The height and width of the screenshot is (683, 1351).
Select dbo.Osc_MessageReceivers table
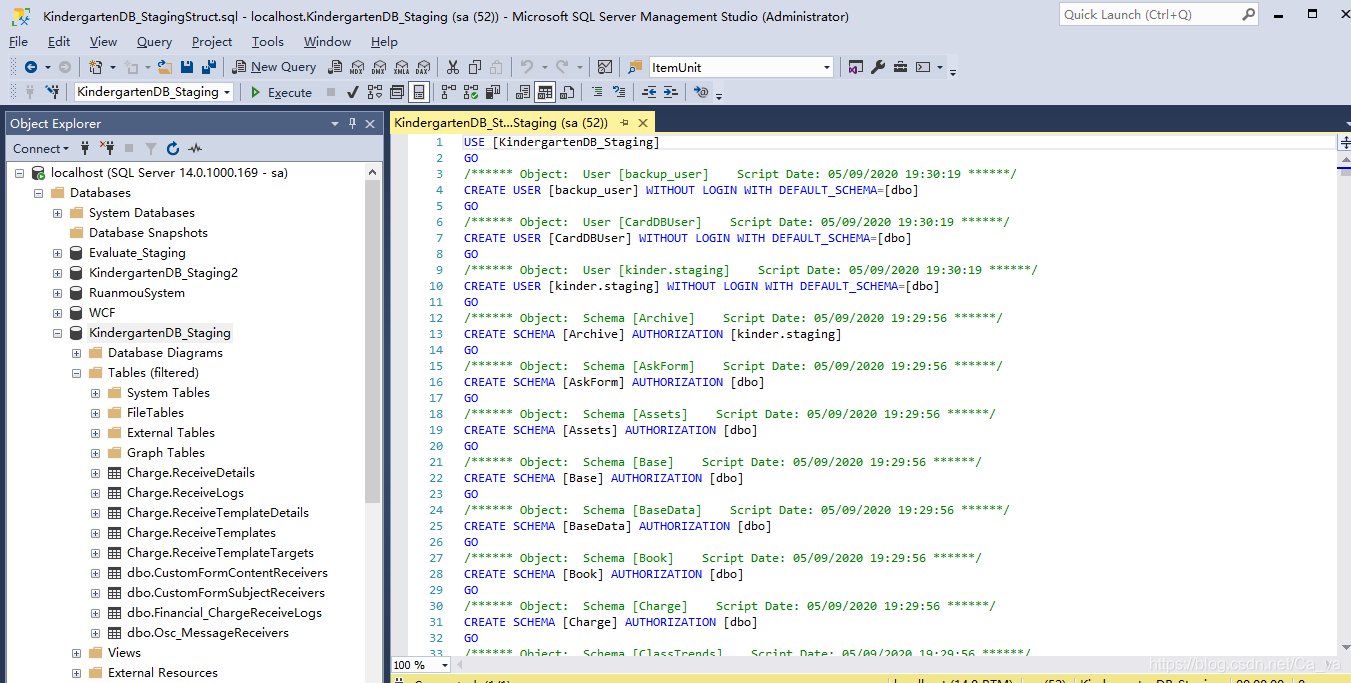pyautogui.click(x=208, y=633)
